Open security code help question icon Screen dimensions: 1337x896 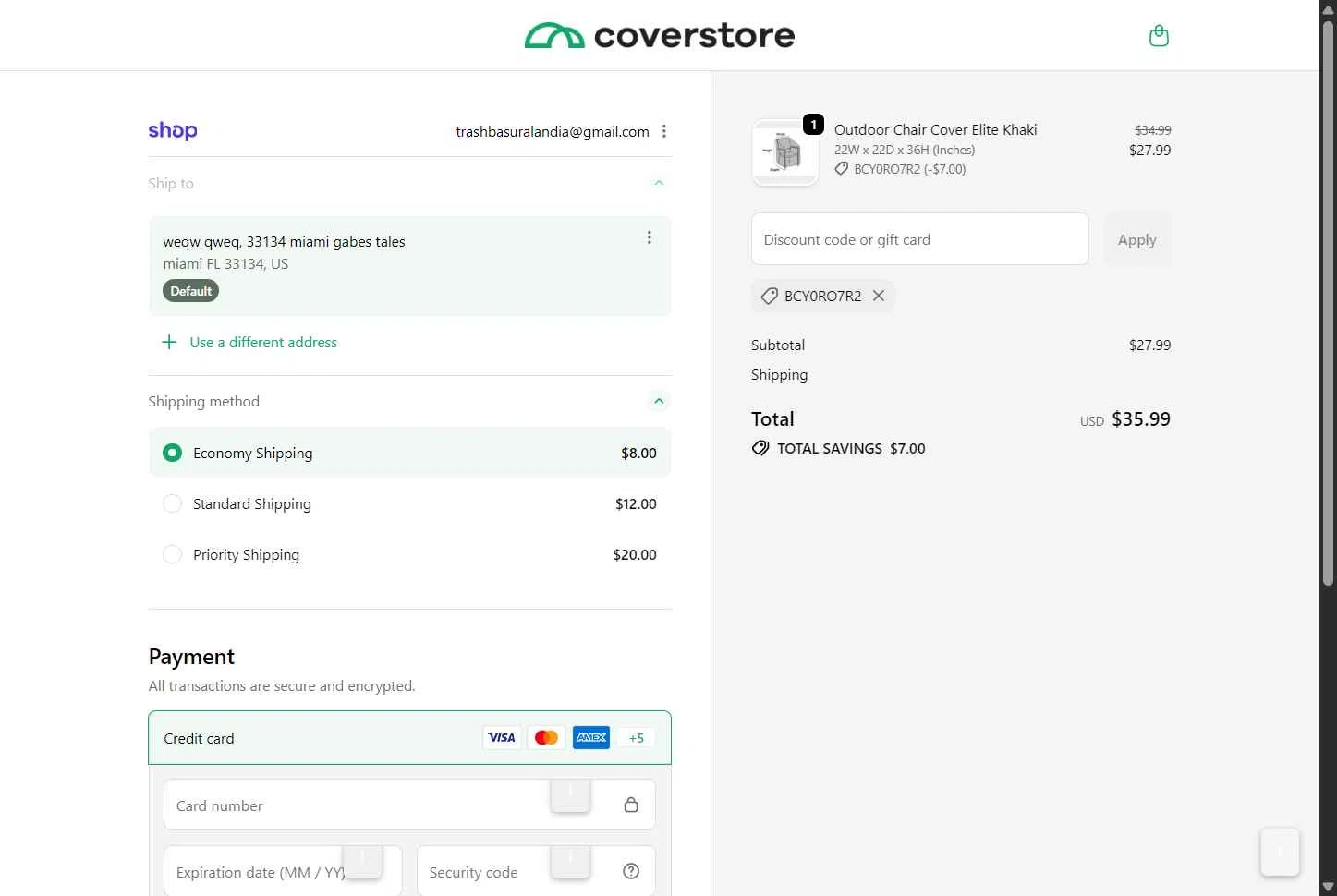(631, 871)
